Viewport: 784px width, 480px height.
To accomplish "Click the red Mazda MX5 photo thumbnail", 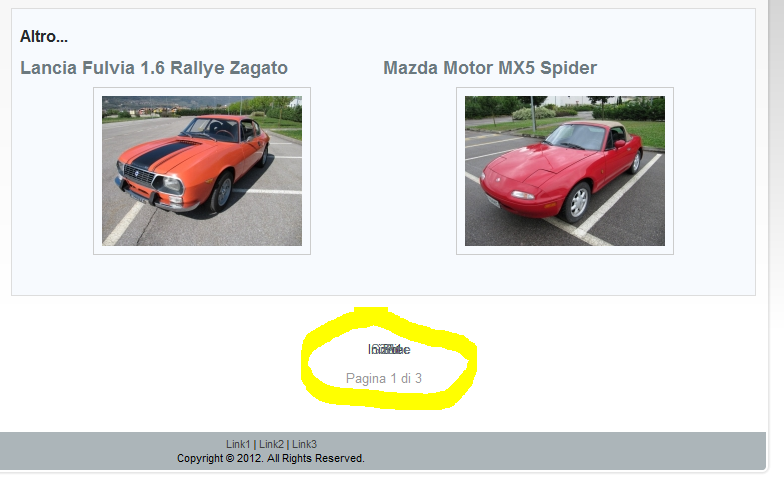I will (x=565, y=171).
